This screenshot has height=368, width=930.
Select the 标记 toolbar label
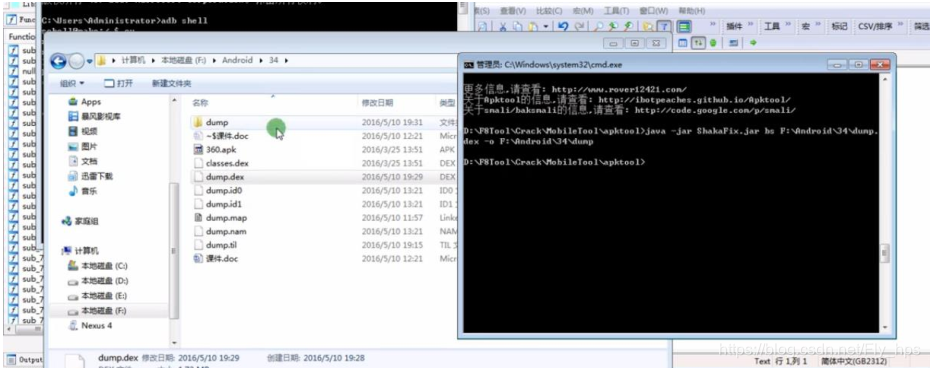839,27
